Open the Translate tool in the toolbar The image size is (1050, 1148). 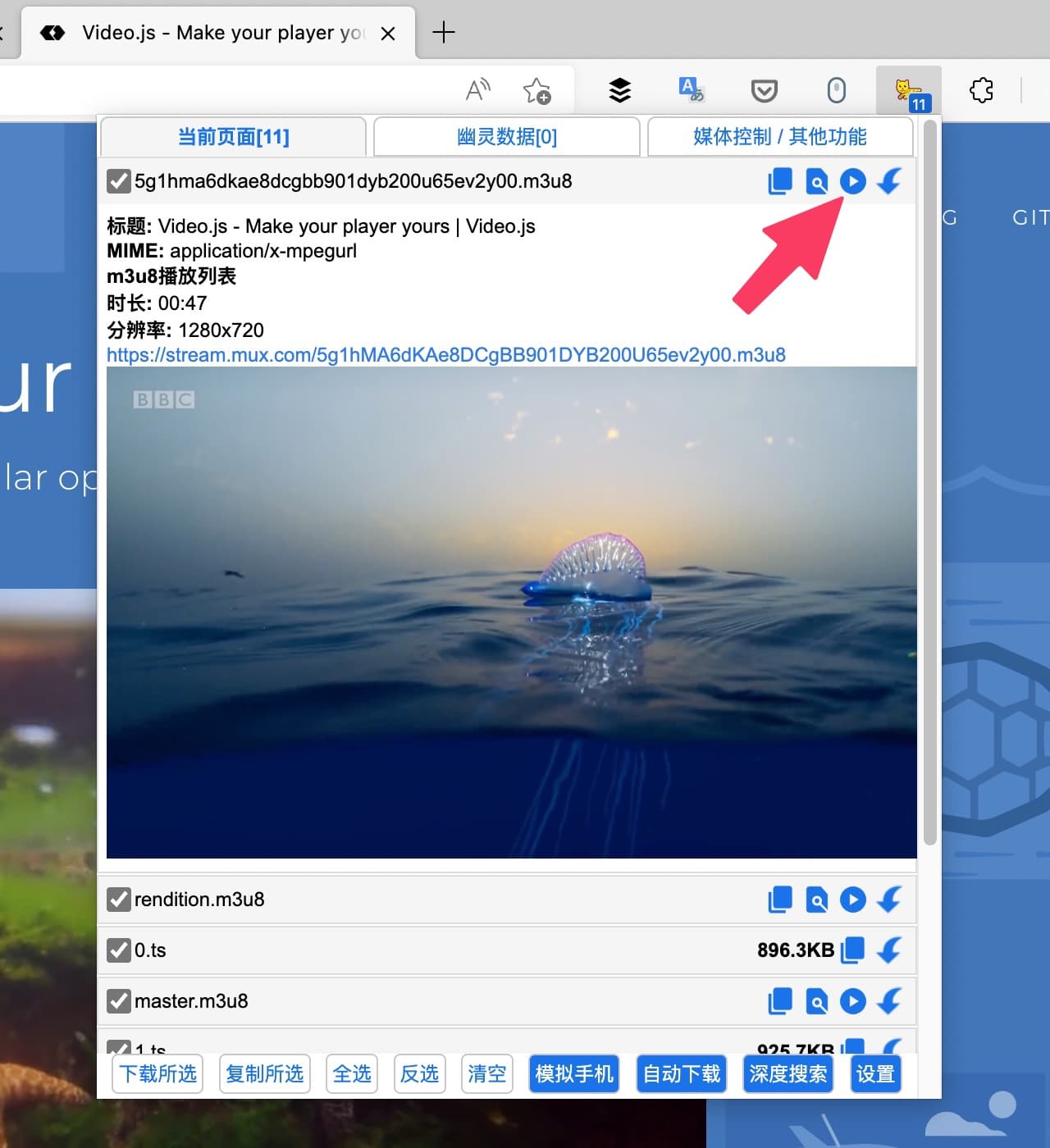pos(690,89)
